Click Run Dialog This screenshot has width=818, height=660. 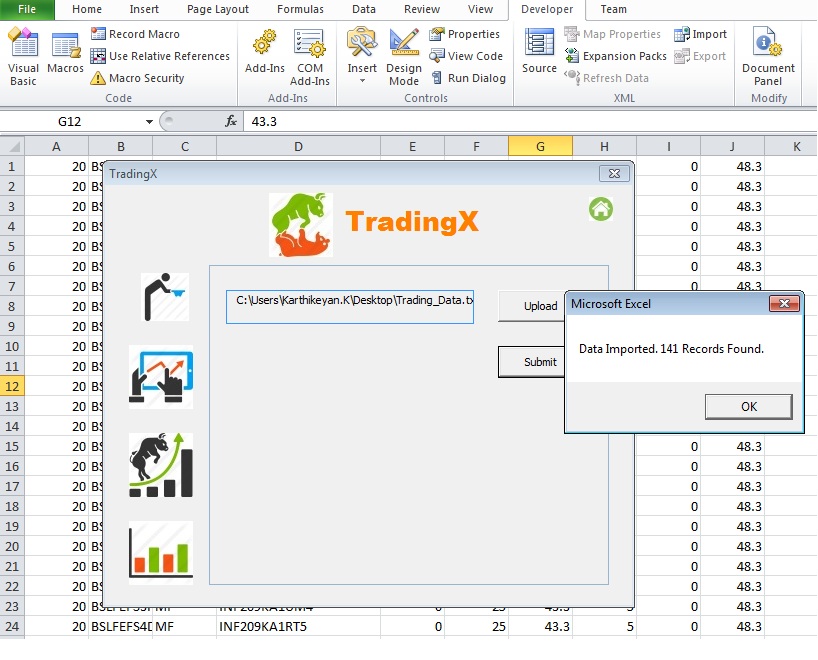click(468, 78)
